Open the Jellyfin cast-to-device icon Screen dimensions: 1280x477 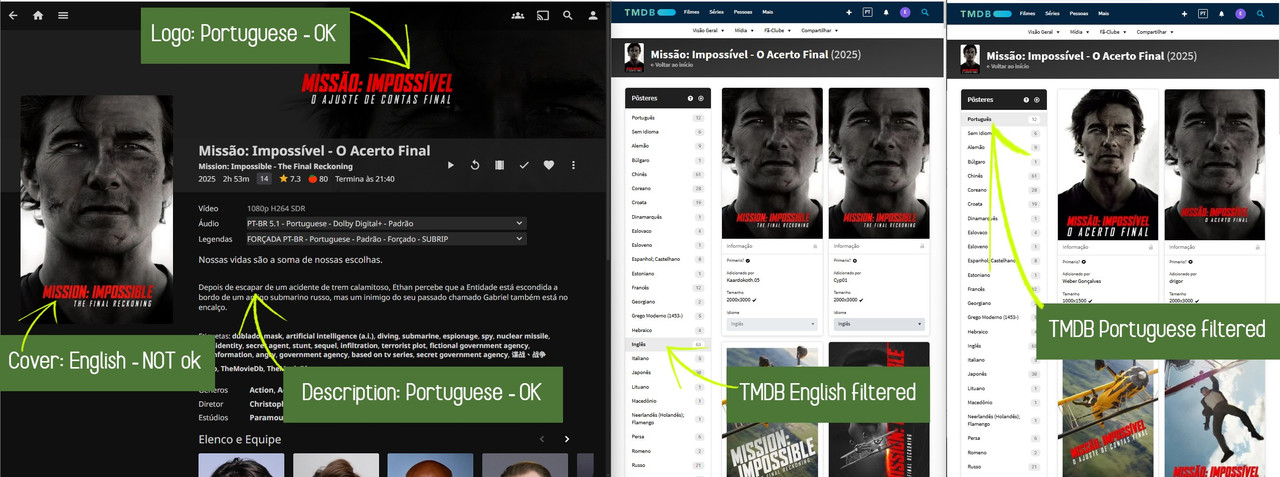[x=543, y=15]
